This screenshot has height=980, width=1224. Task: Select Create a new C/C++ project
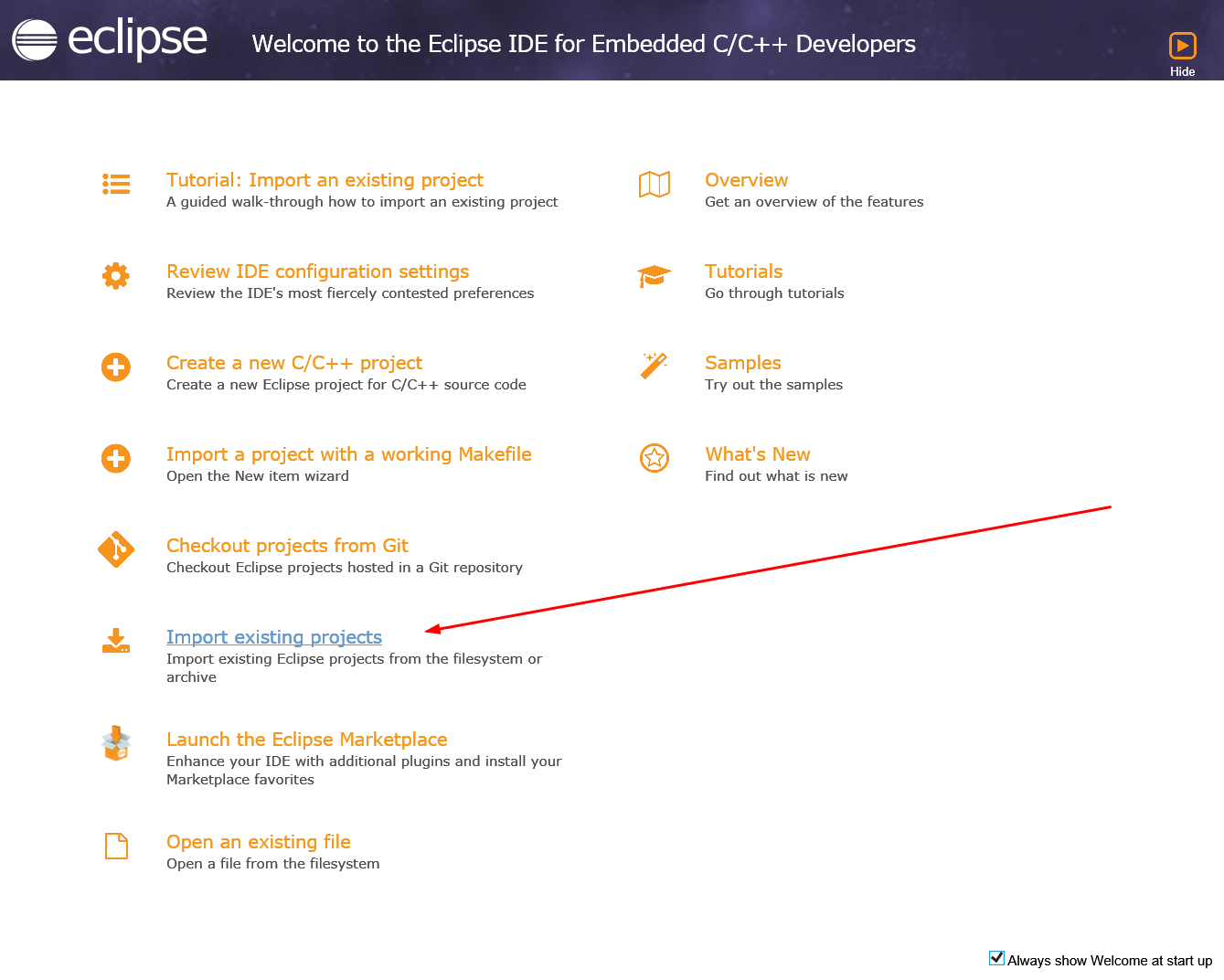tap(294, 363)
